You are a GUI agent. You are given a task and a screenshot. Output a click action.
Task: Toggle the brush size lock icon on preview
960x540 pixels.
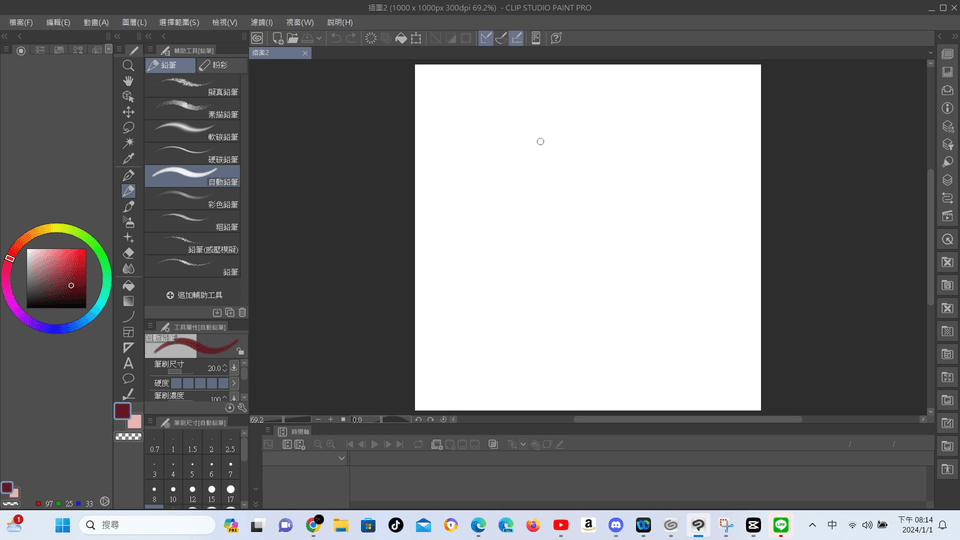pos(241,351)
